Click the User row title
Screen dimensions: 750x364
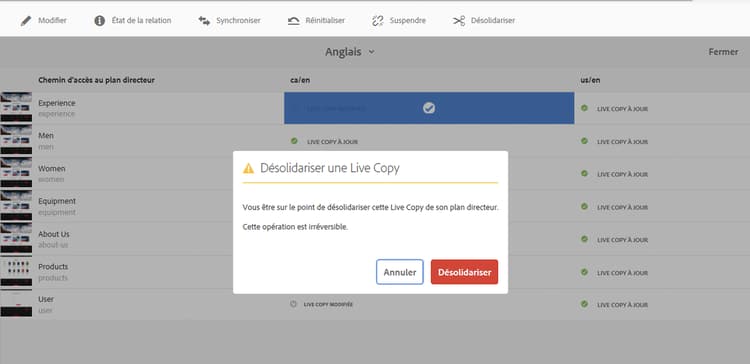click(x=46, y=299)
